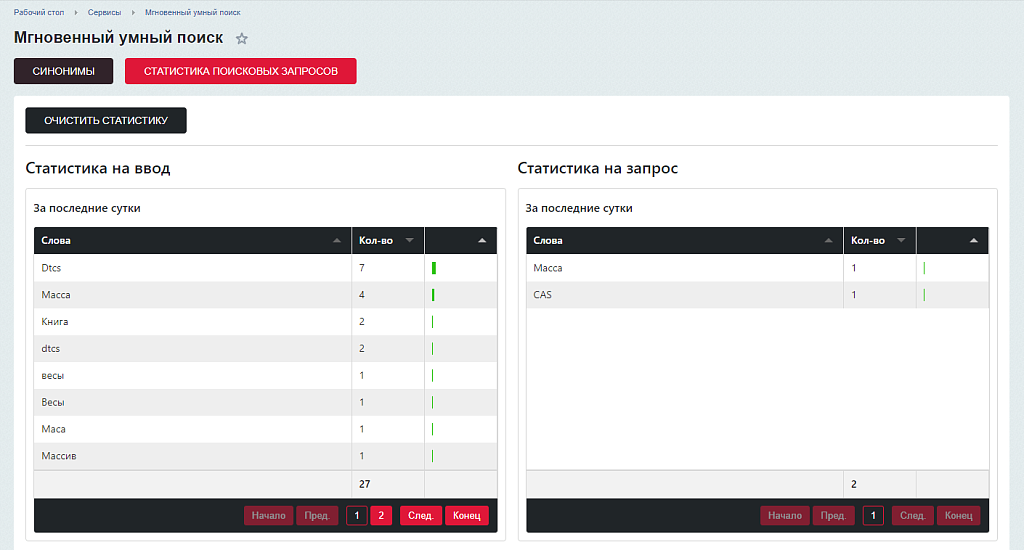Jump to Конец in input statistics pagination
1024x550 pixels.
pos(467,516)
